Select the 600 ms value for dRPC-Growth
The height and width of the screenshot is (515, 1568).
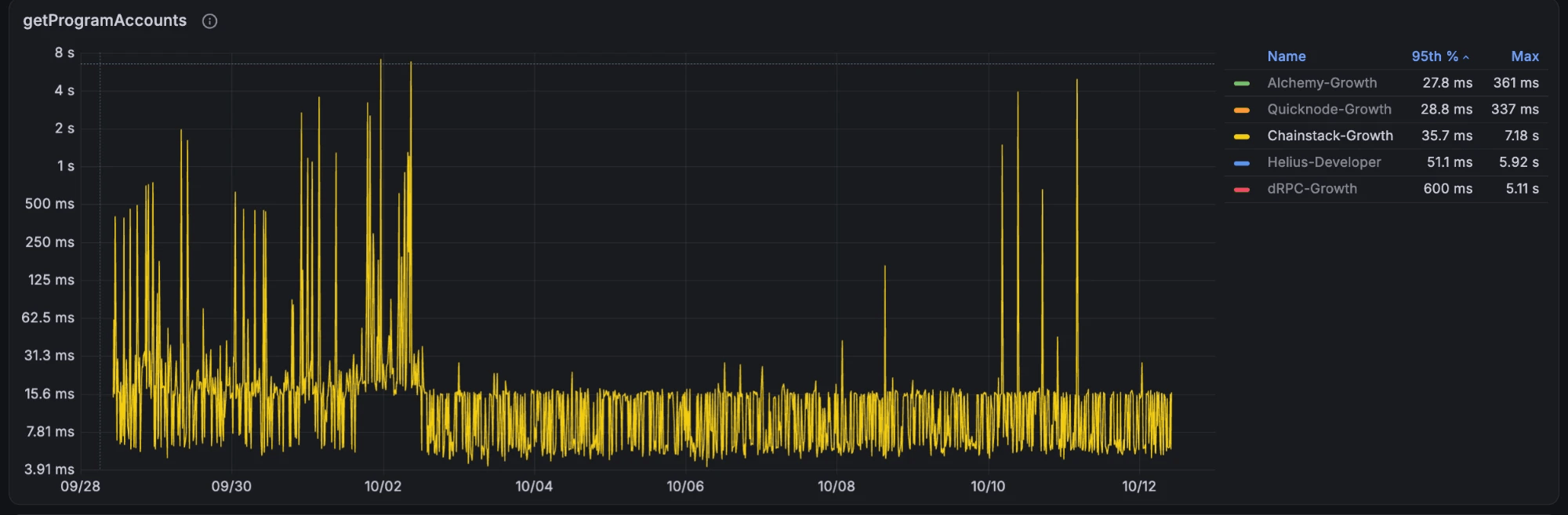[1448, 189]
